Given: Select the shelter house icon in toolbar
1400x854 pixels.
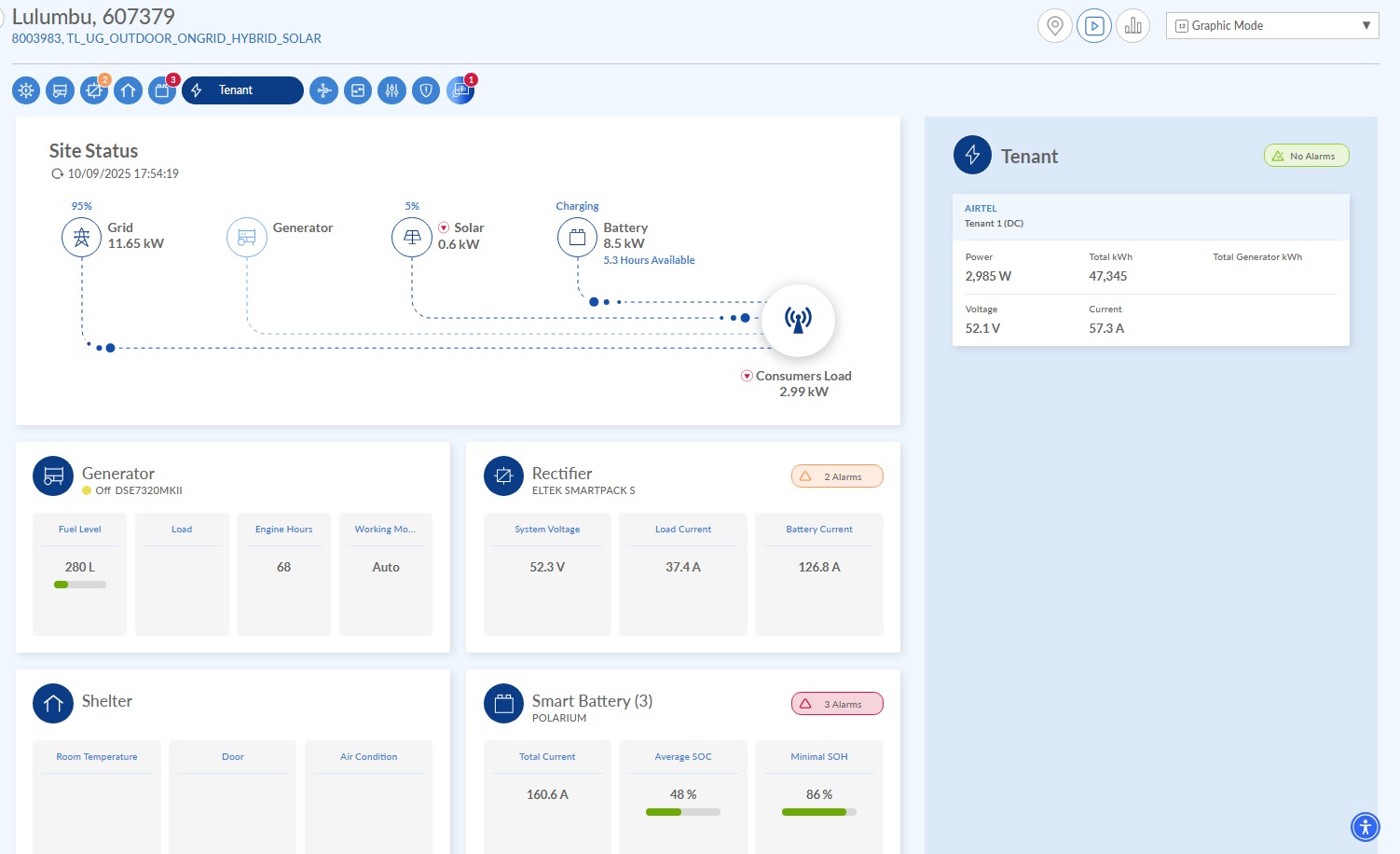Looking at the screenshot, I should pyautogui.click(x=129, y=90).
